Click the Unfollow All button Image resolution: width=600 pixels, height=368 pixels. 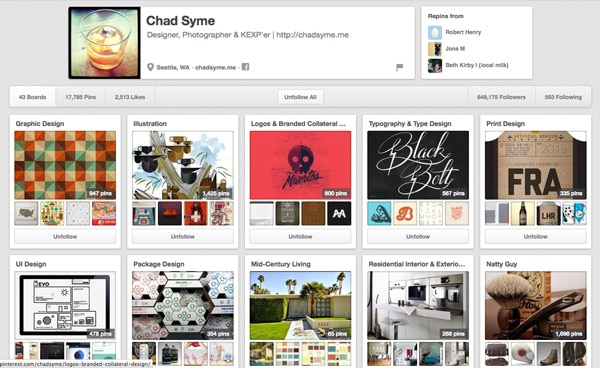click(x=300, y=97)
